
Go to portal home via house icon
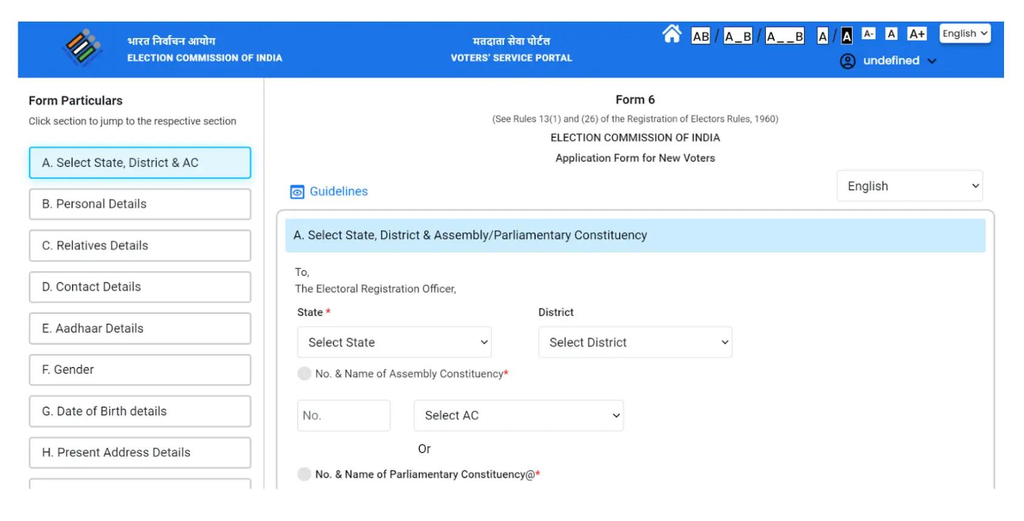click(671, 34)
